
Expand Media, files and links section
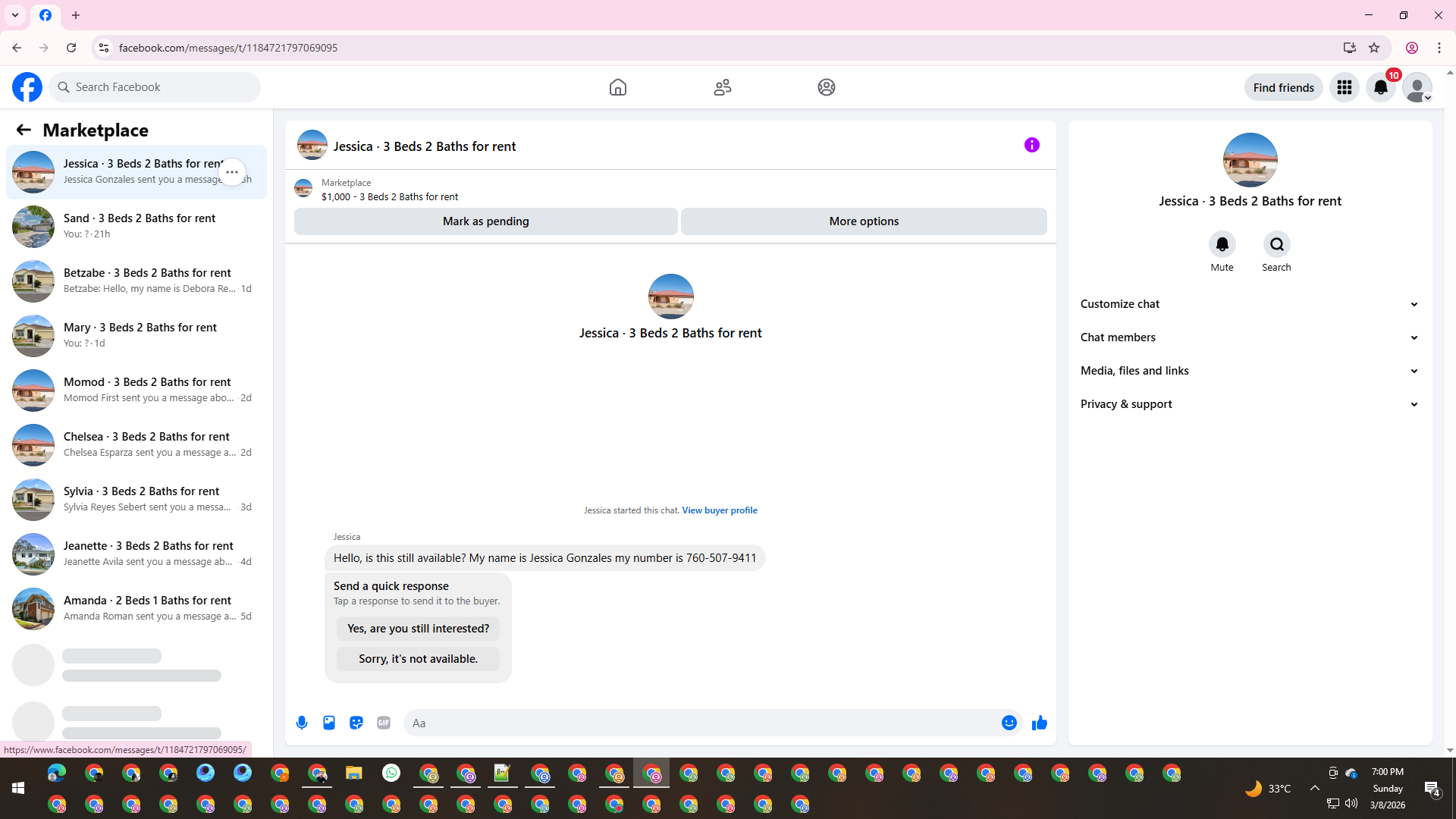point(1249,371)
